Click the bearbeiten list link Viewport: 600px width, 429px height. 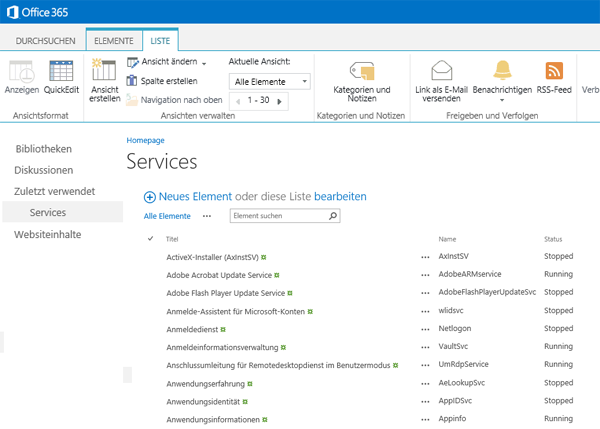(x=340, y=197)
